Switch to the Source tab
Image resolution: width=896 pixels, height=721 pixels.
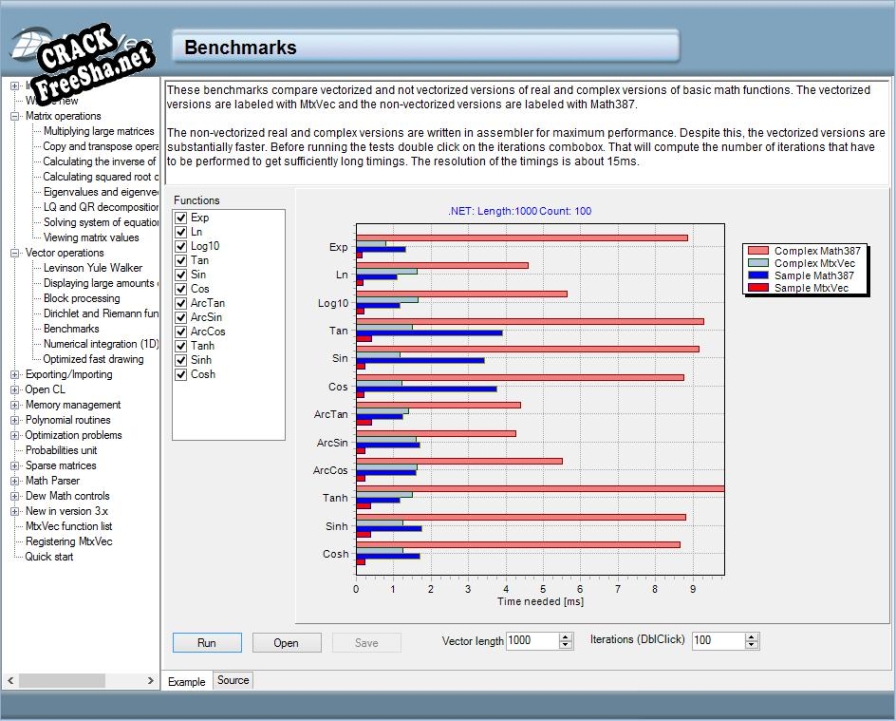click(233, 680)
